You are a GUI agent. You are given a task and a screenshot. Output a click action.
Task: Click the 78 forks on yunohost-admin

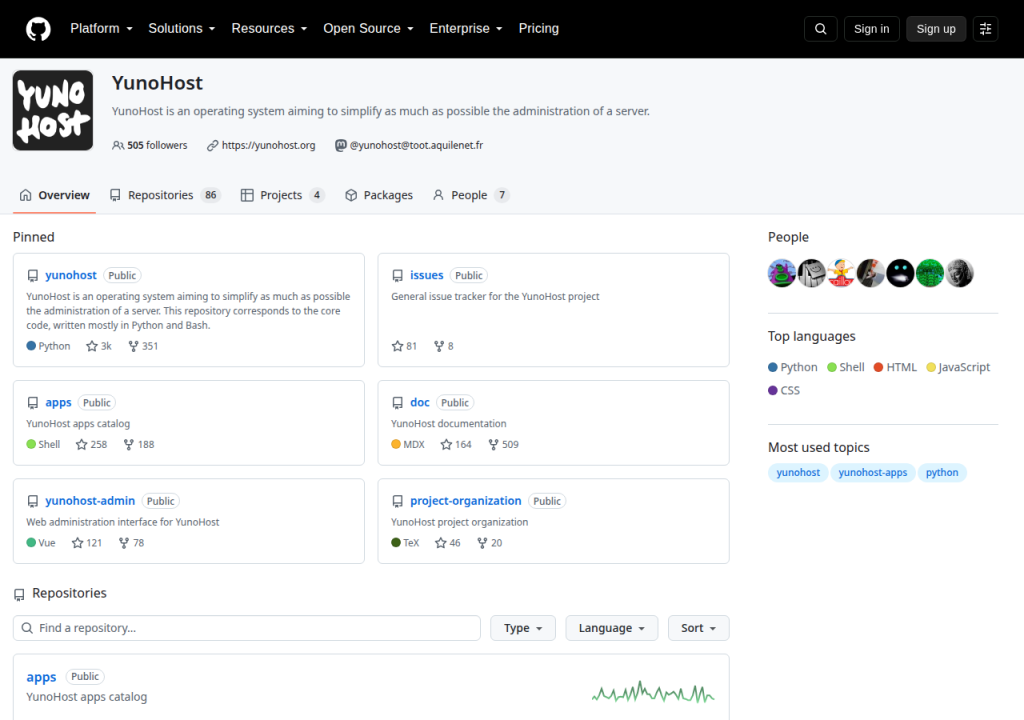point(131,543)
